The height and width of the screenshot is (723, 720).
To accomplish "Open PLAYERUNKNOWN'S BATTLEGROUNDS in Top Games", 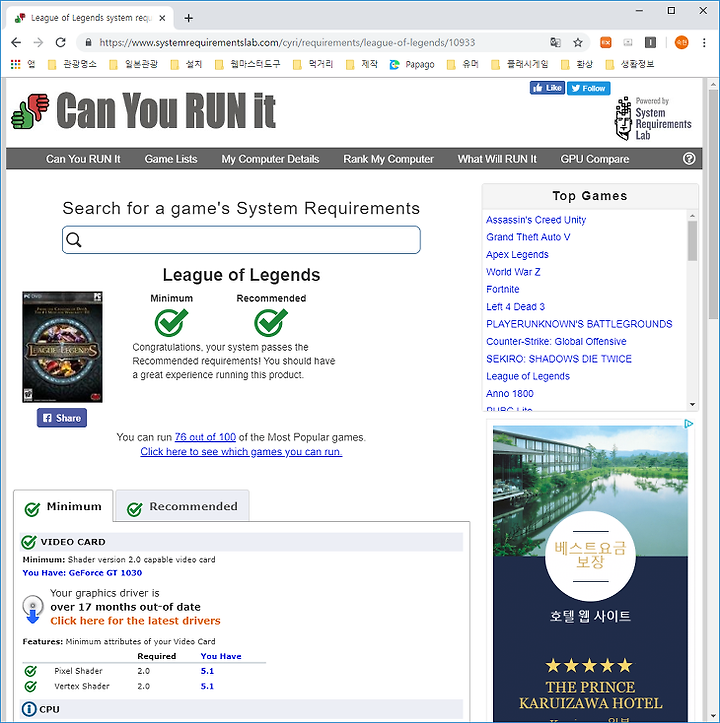I will click(x=579, y=324).
